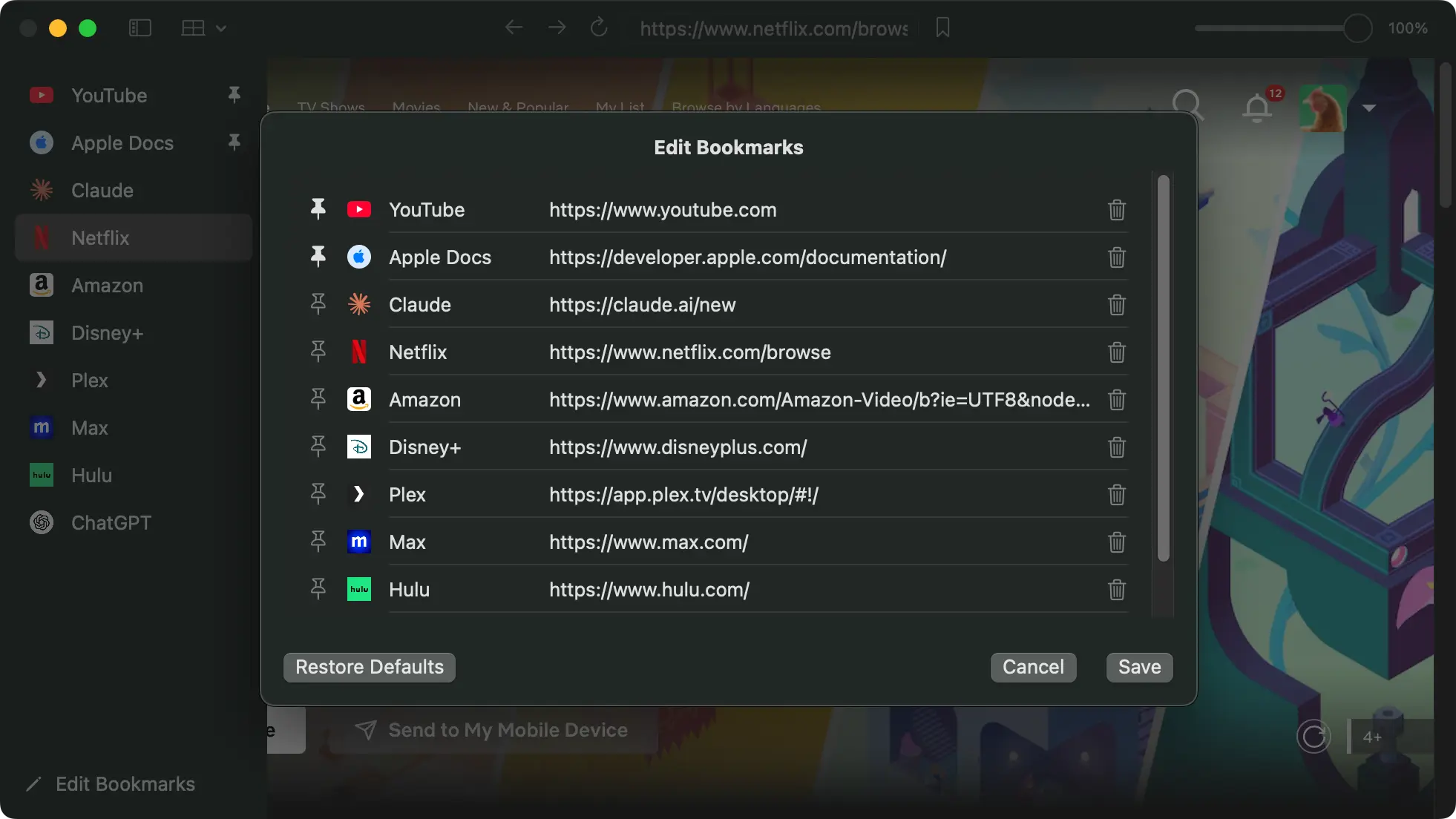Click the address bar URL field

point(773,28)
